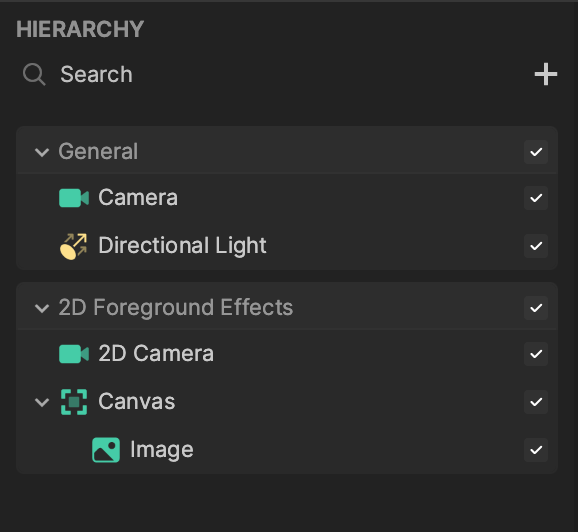Click into the Search field
The height and width of the screenshot is (532, 578).
[x=288, y=74]
